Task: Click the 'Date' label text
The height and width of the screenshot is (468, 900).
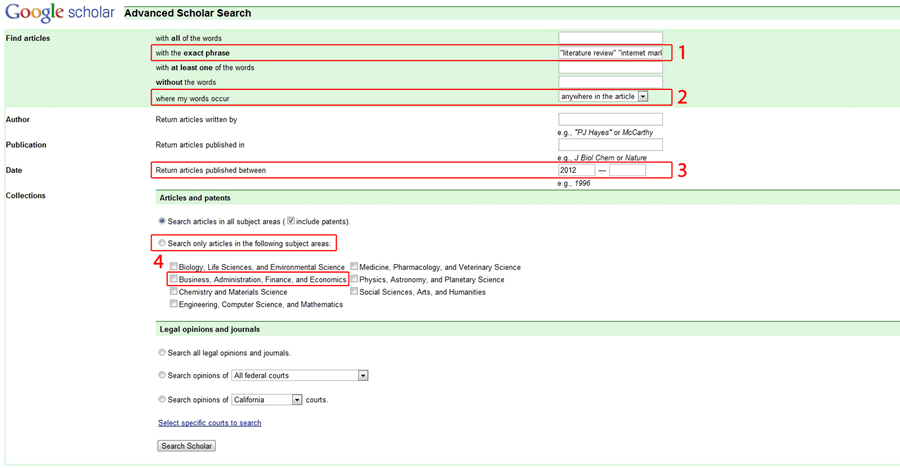Action: (x=14, y=170)
